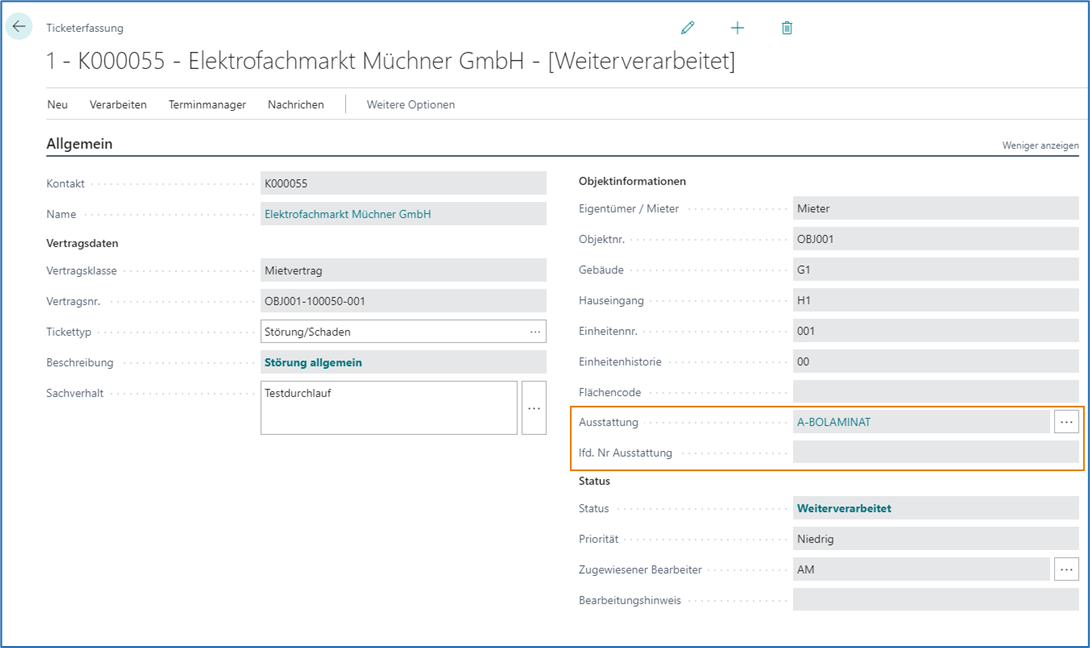This screenshot has height=648, width=1090.
Task: Click the Einheitenhistorie field 00
Action: [936, 362]
